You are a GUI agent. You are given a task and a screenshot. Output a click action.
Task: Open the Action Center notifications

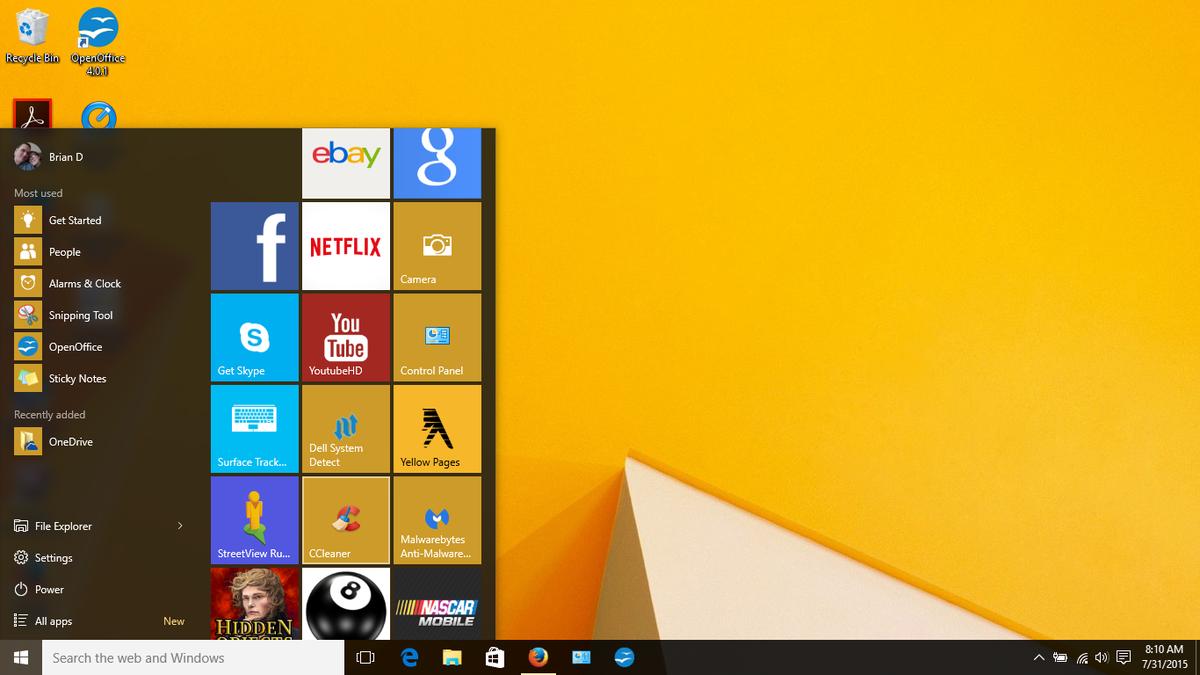1123,657
